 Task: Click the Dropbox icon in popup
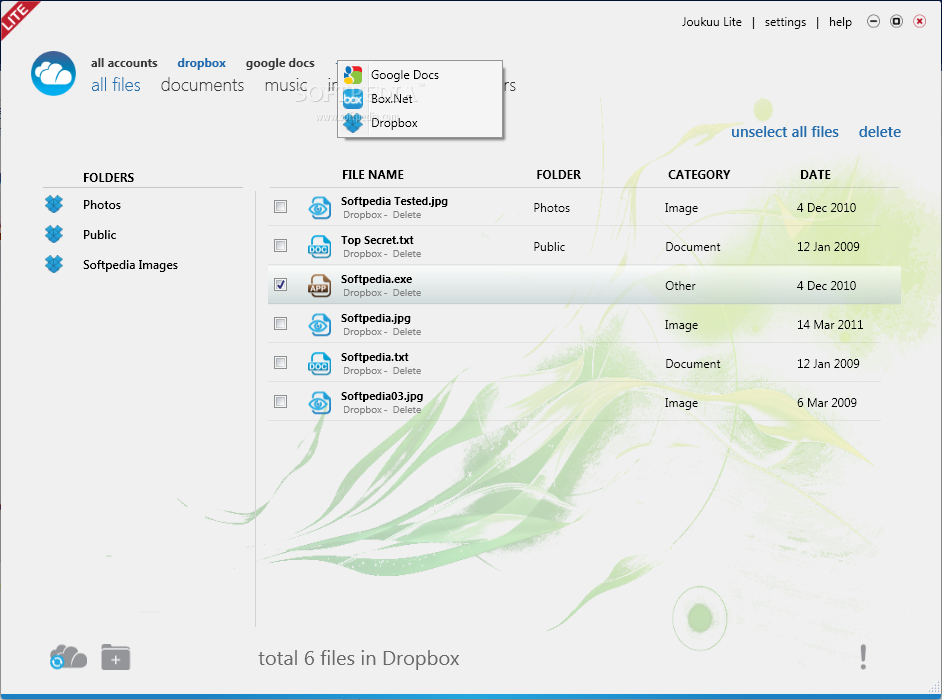pos(353,123)
